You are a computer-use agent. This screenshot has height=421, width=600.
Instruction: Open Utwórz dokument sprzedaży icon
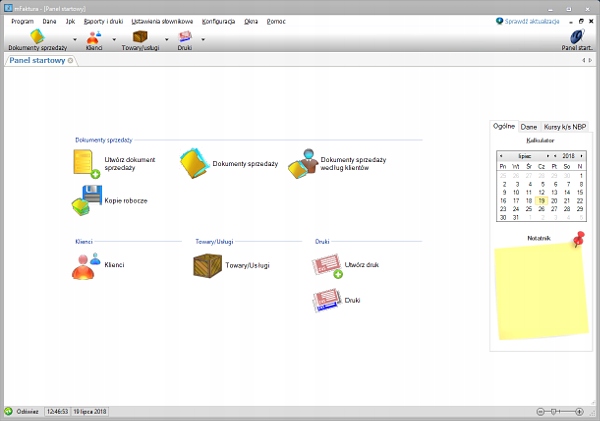pos(87,164)
